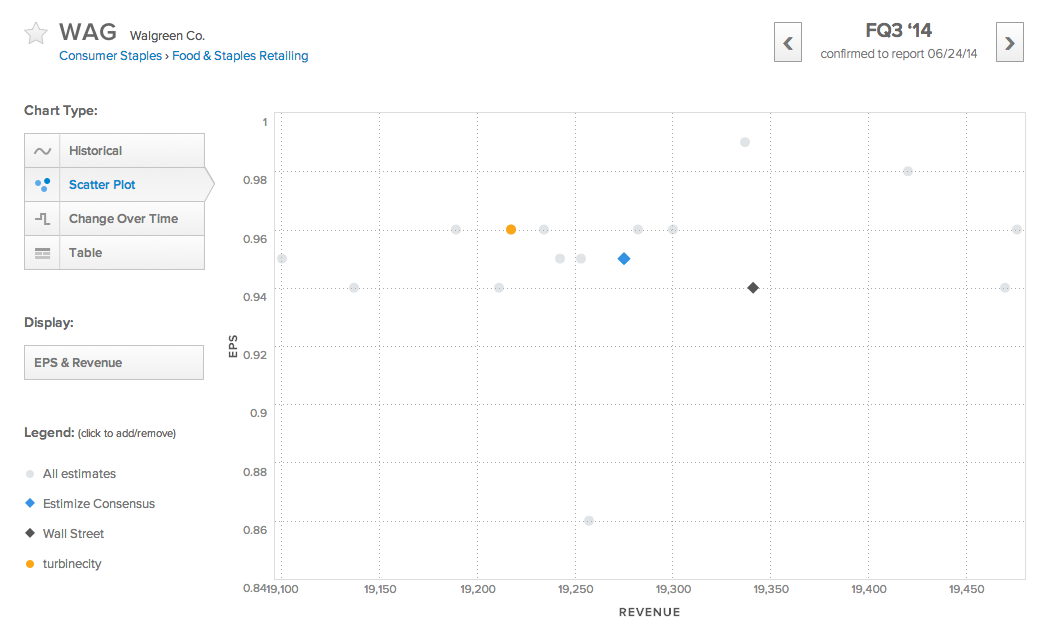Click the EPS axis label
1061x624 pixels.
tap(233, 346)
